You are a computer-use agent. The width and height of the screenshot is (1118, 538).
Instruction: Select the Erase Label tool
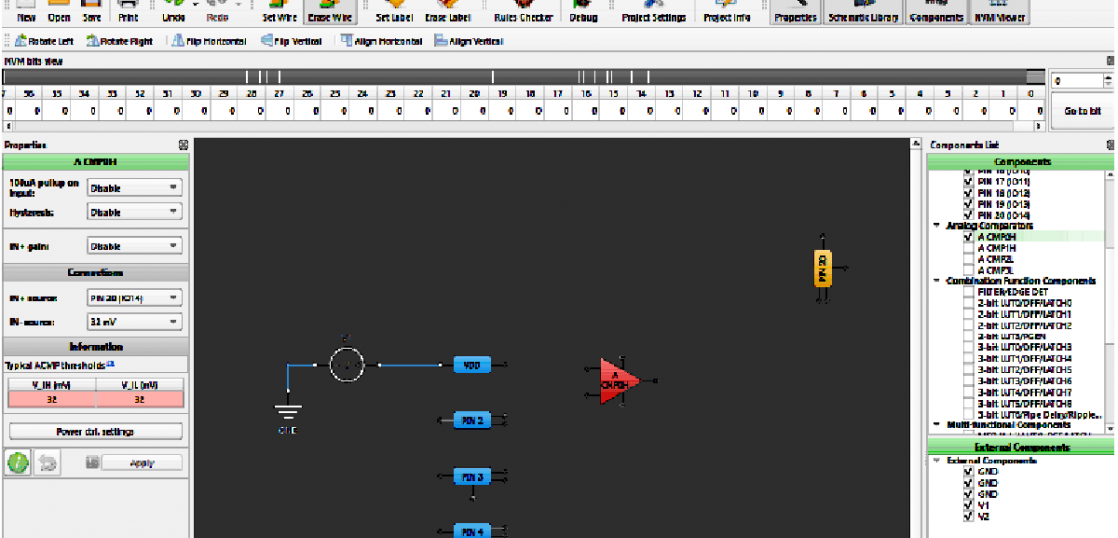447,12
